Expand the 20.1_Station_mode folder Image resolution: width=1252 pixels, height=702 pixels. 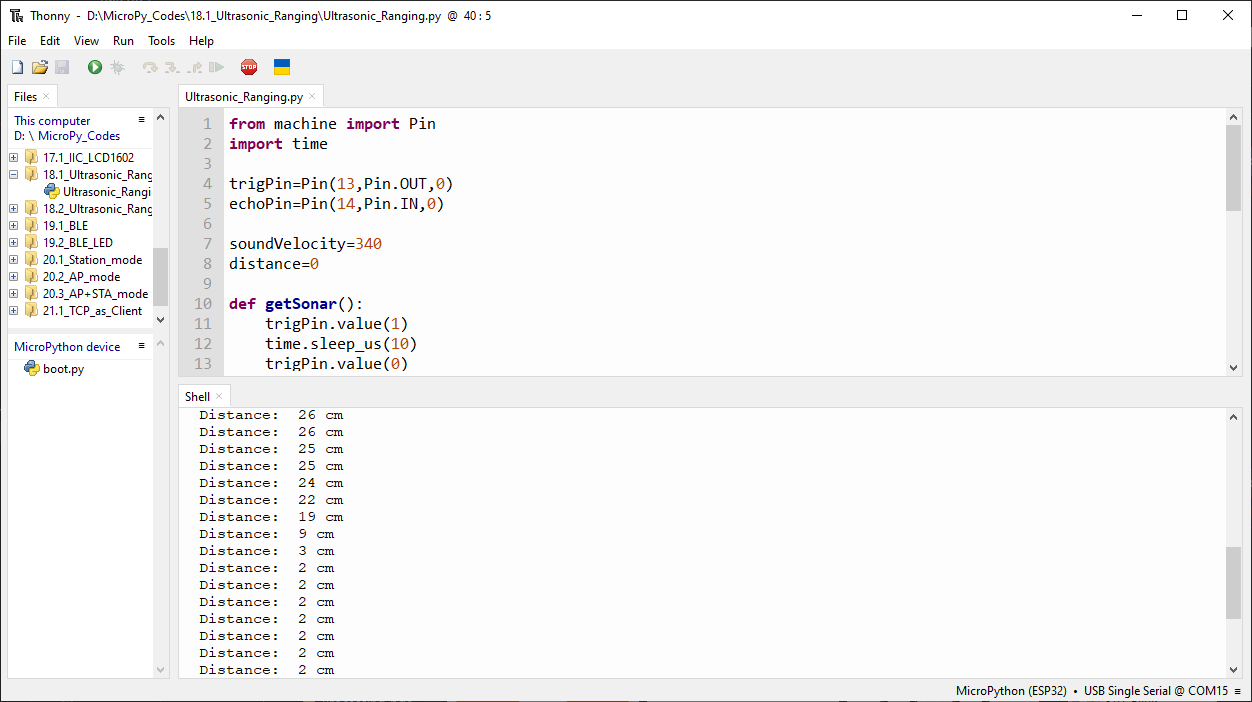point(14,260)
